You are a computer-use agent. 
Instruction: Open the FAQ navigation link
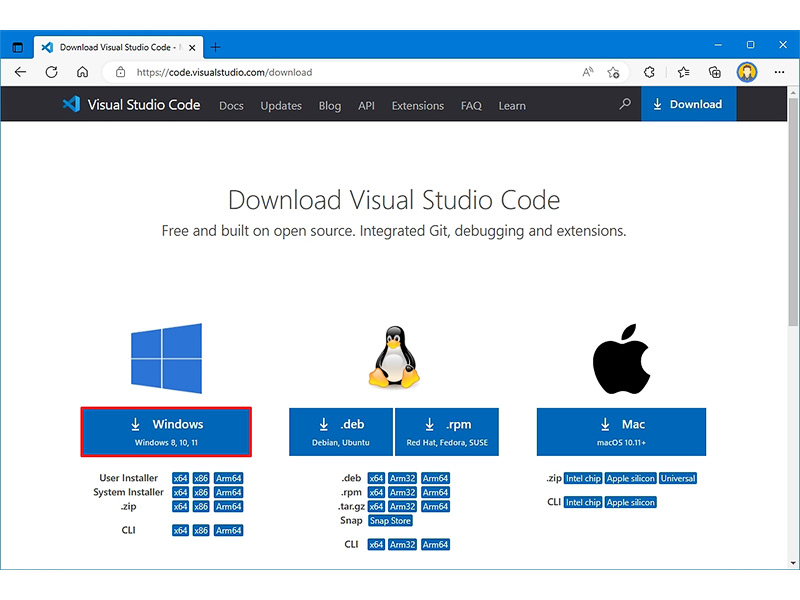pos(471,106)
